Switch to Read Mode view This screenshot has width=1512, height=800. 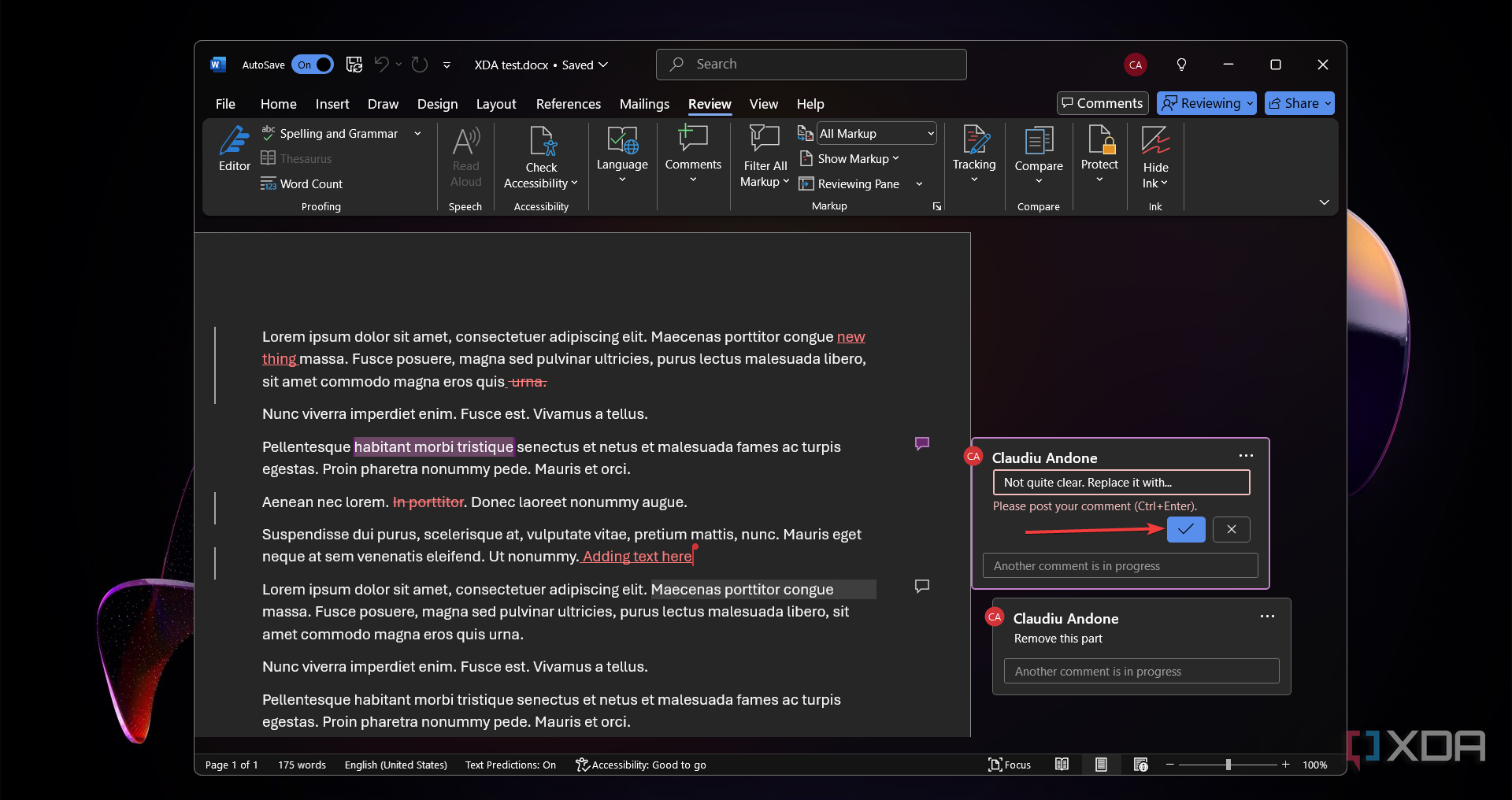pos(1062,765)
